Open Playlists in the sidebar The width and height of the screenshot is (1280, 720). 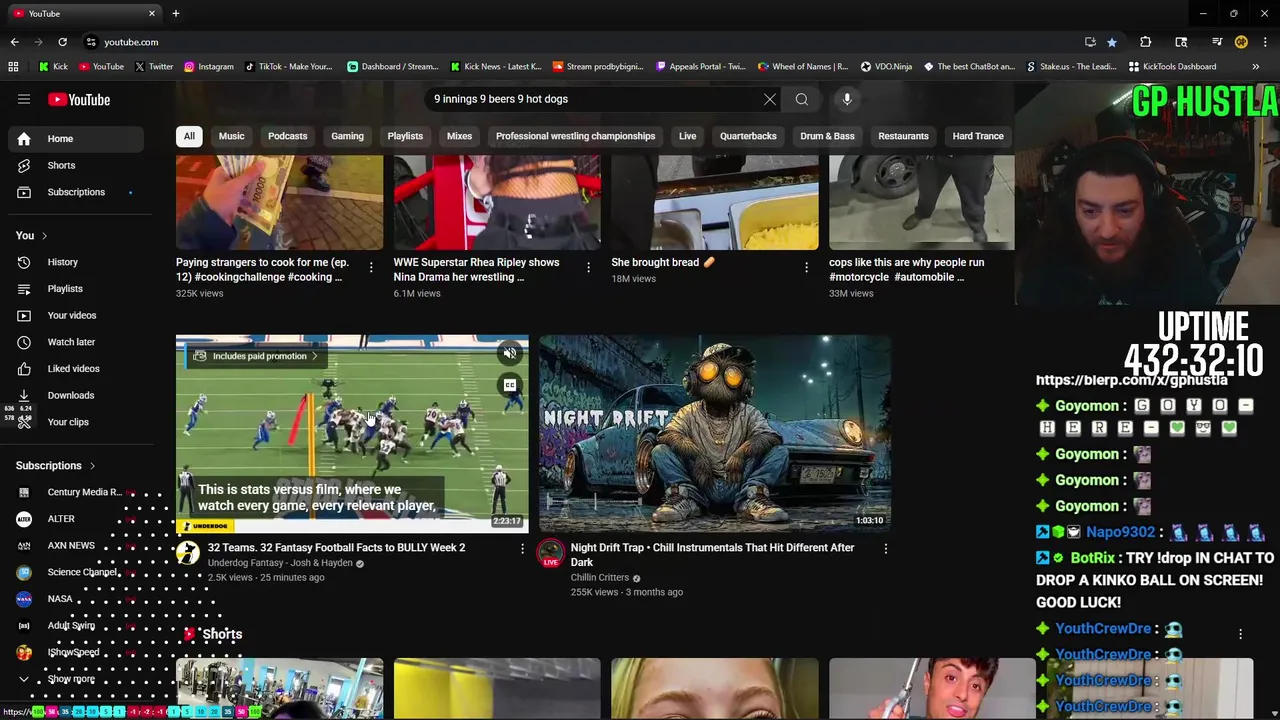pos(78,289)
